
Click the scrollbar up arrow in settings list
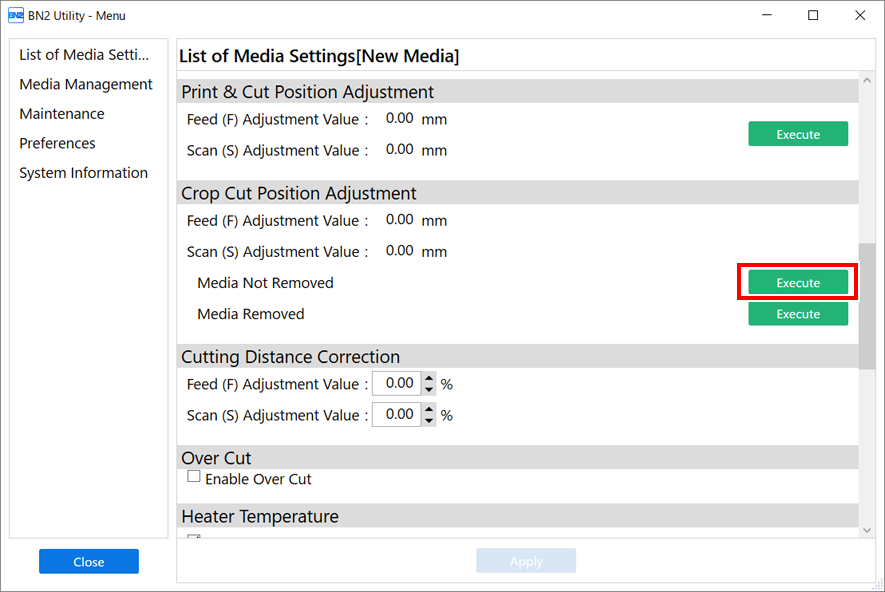point(867,81)
